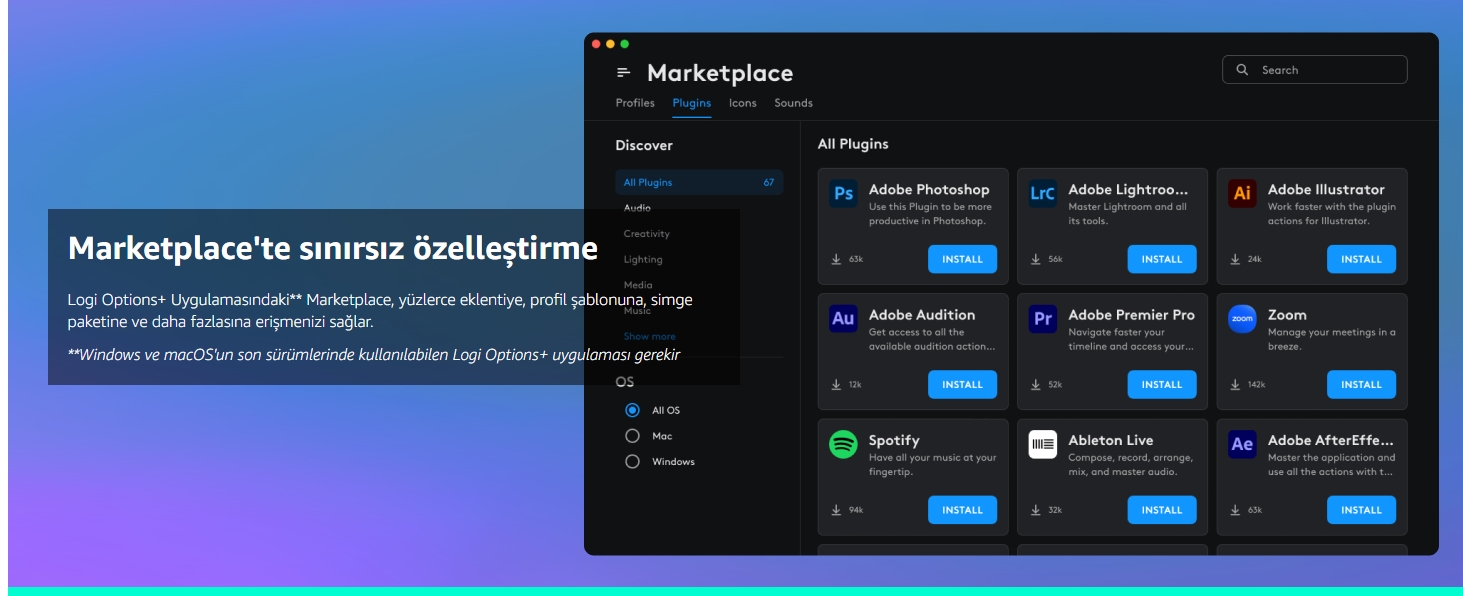
Task: Select the Lighting category in the sidebar
Action: 643,260
